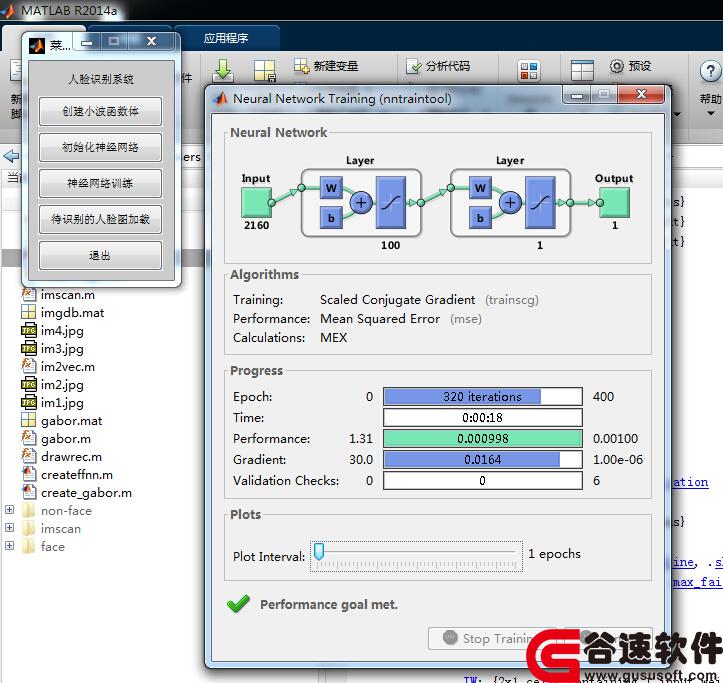Screen dimensions: 723x683
Task: Click the Time progress field
Action: point(483,417)
